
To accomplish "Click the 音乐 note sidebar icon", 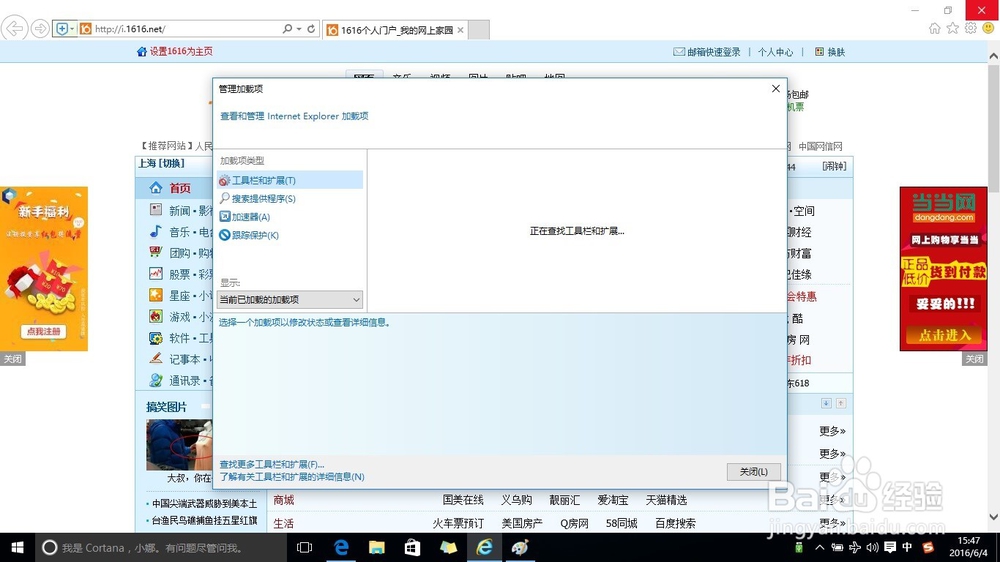I will 156,231.
